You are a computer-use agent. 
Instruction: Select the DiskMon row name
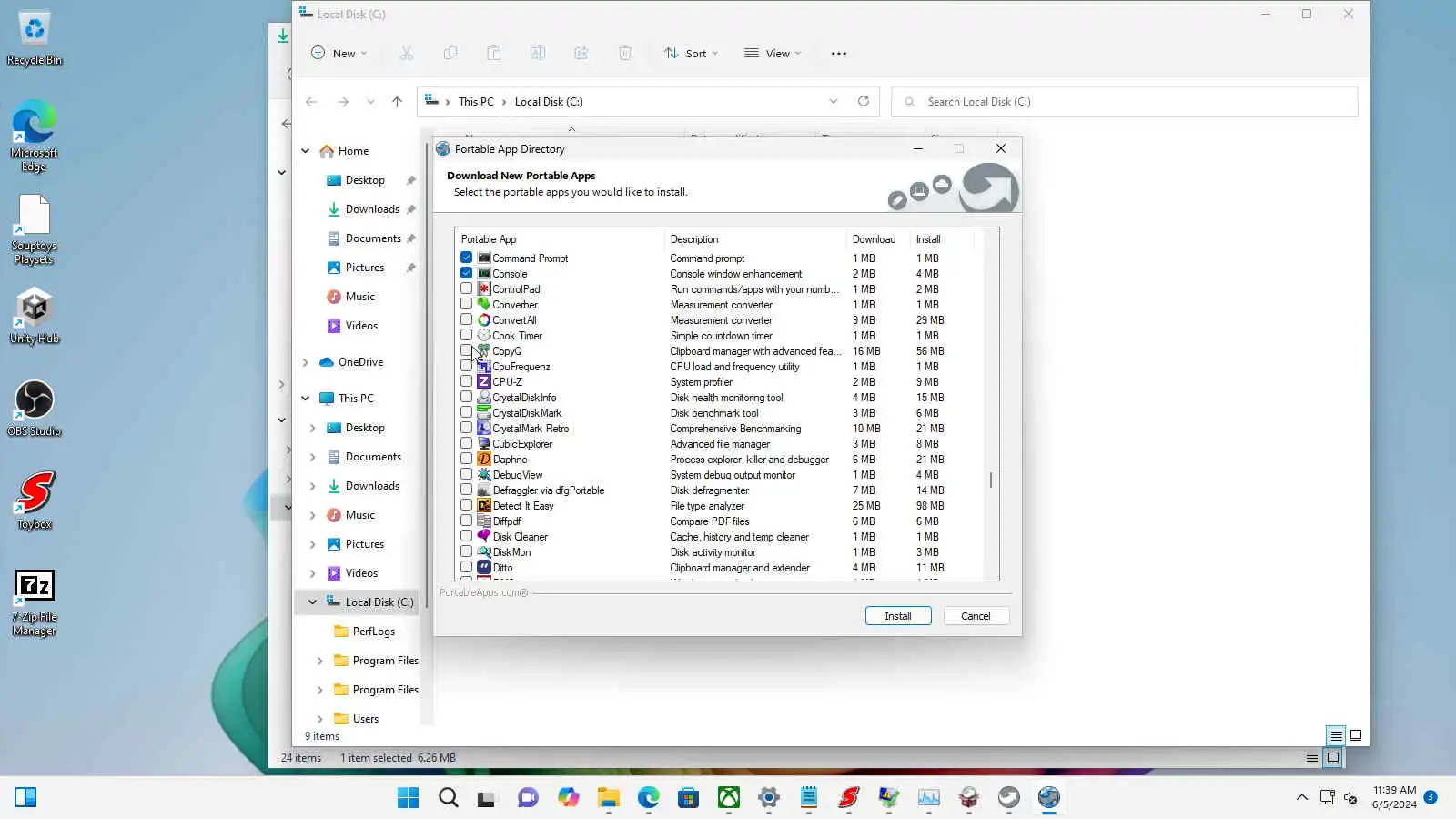pyautogui.click(x=511, y=552)
